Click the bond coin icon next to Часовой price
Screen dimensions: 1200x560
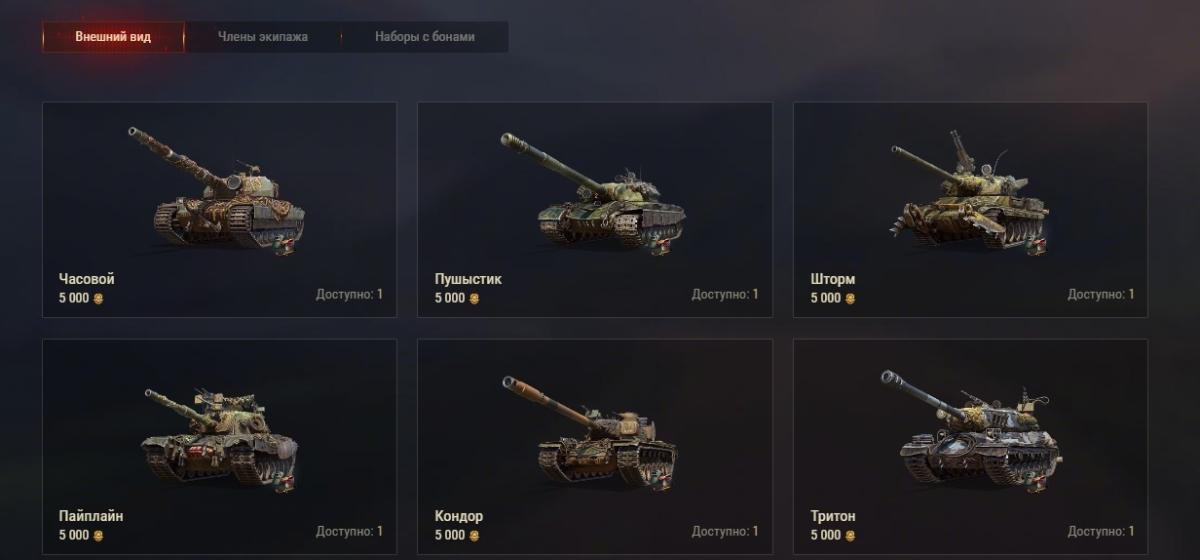coord(98,298)
